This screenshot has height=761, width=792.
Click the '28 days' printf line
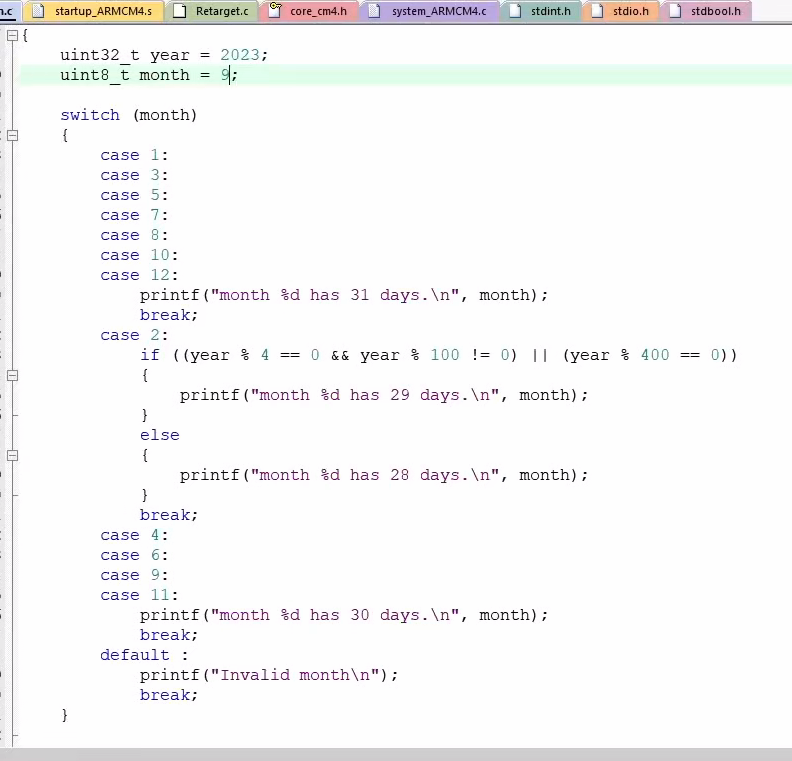point(384,475)
